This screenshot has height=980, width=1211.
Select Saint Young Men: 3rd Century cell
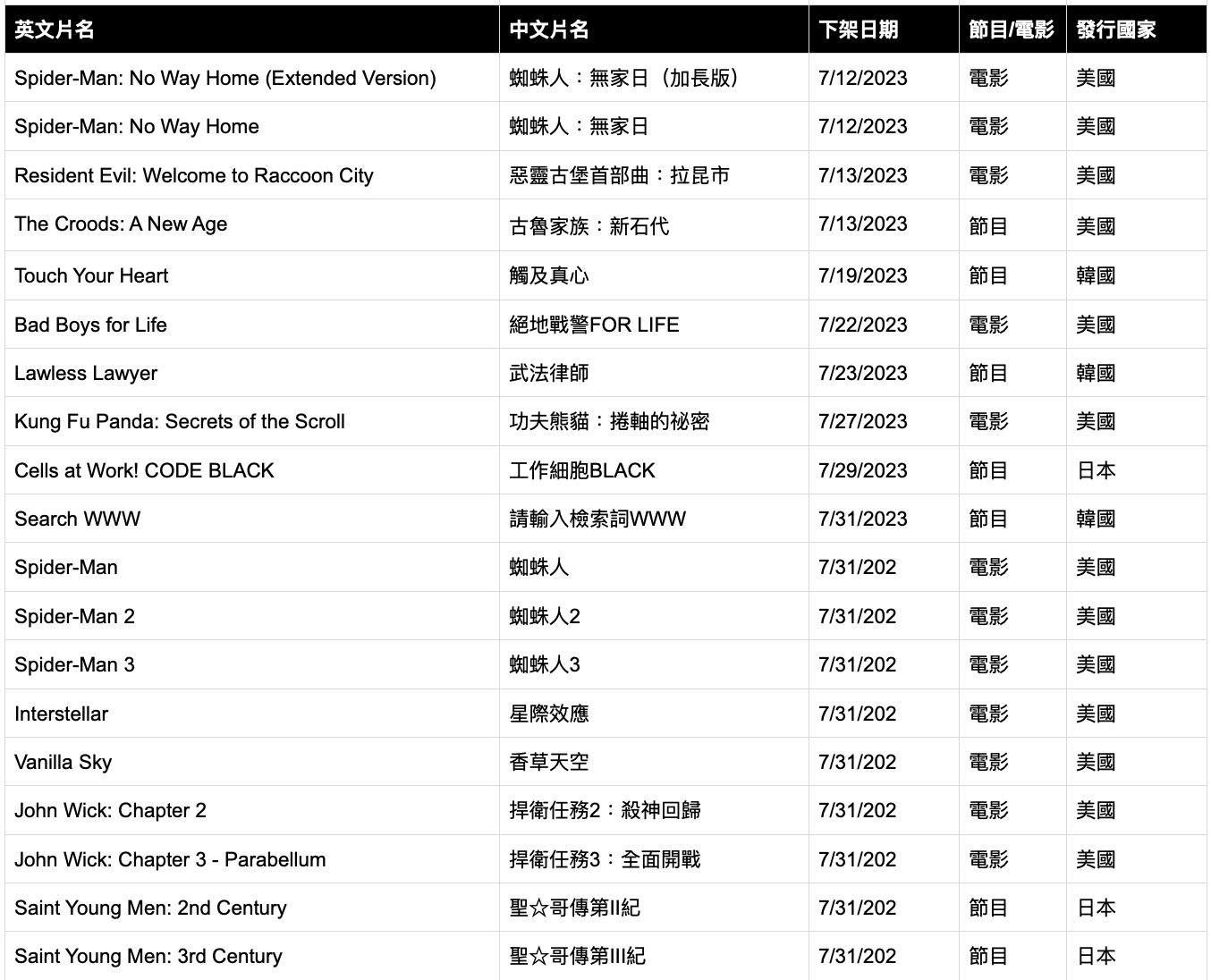click(252, 956)
